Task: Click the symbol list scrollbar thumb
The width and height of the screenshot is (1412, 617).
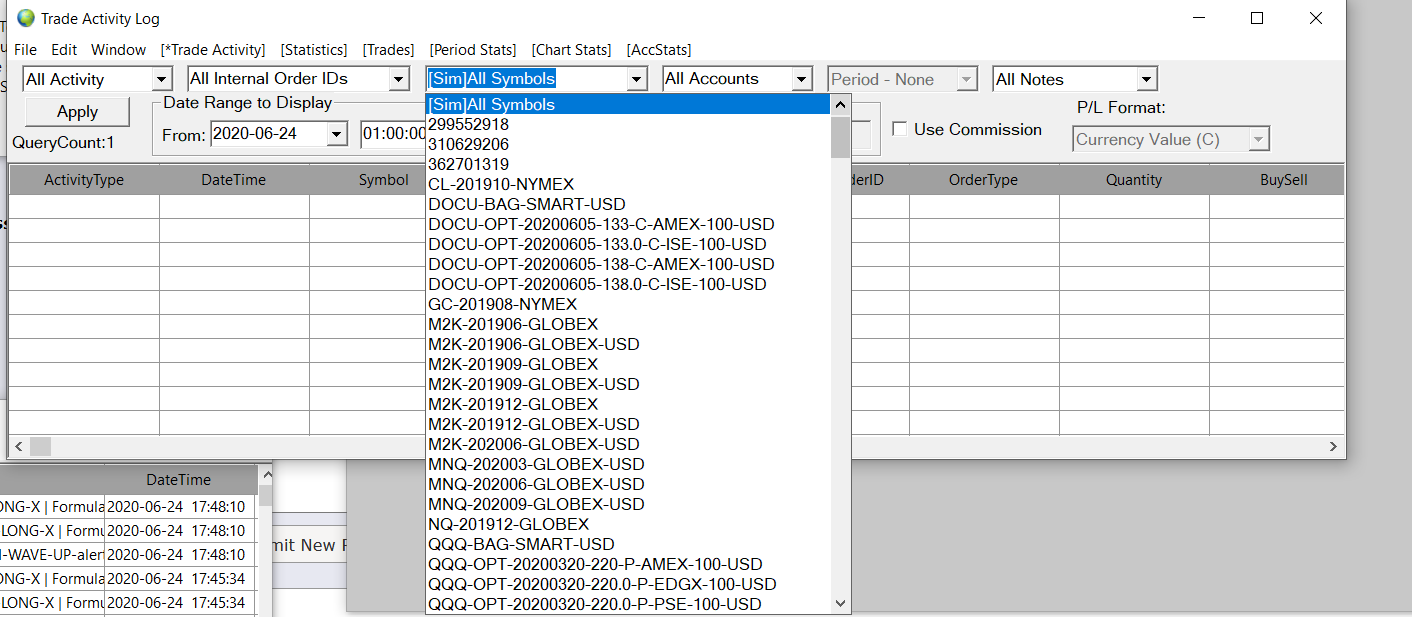Action: 840,136
